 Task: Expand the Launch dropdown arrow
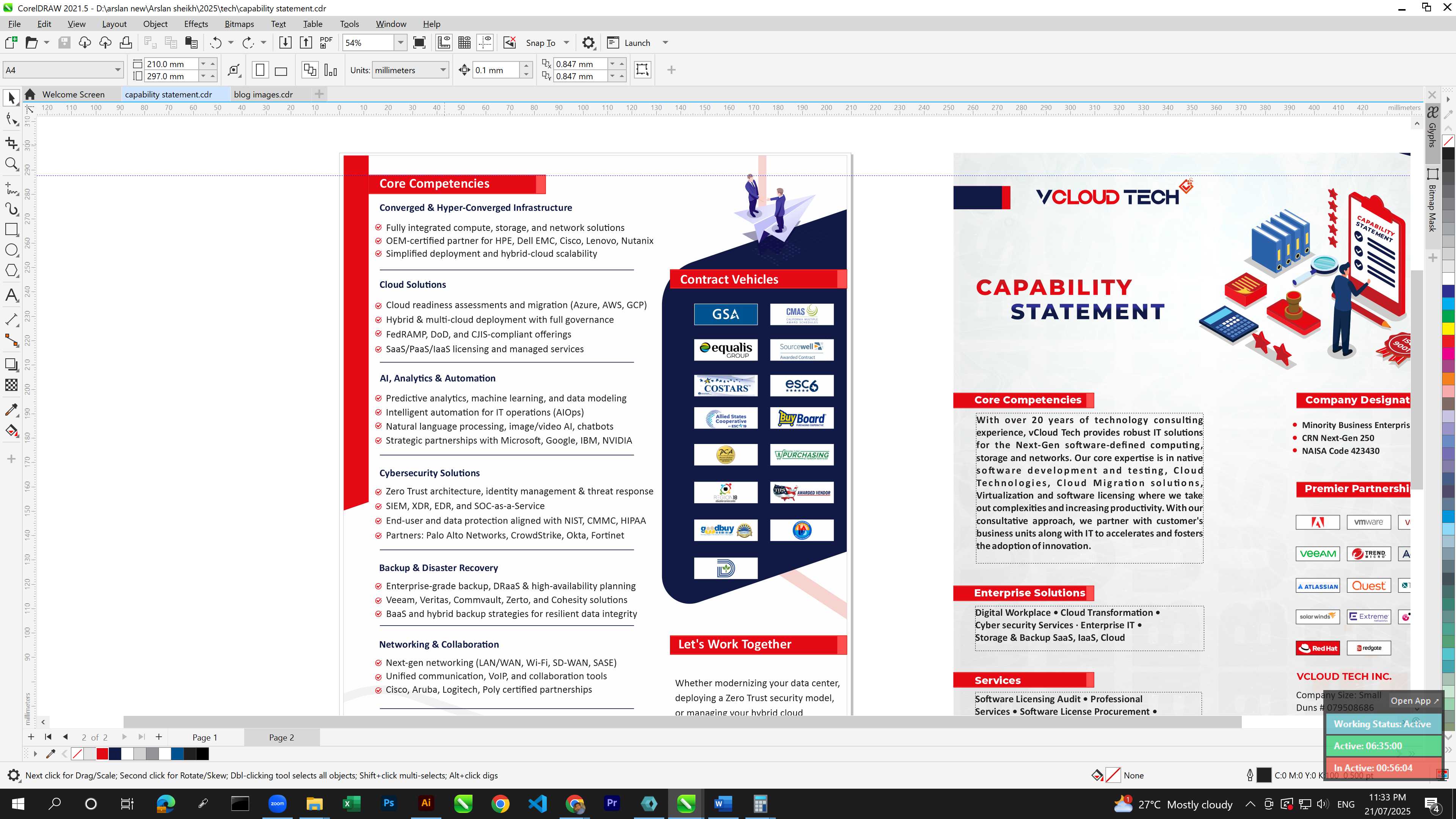tap(665, 42)
